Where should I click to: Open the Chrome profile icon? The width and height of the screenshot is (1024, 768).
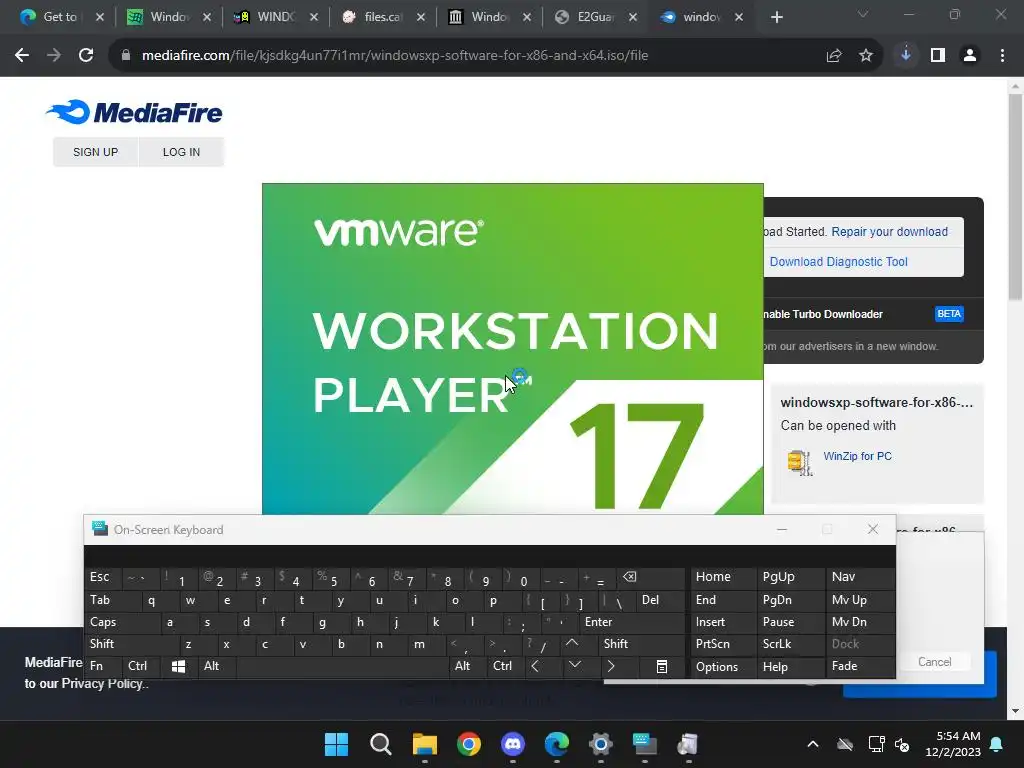970,56
